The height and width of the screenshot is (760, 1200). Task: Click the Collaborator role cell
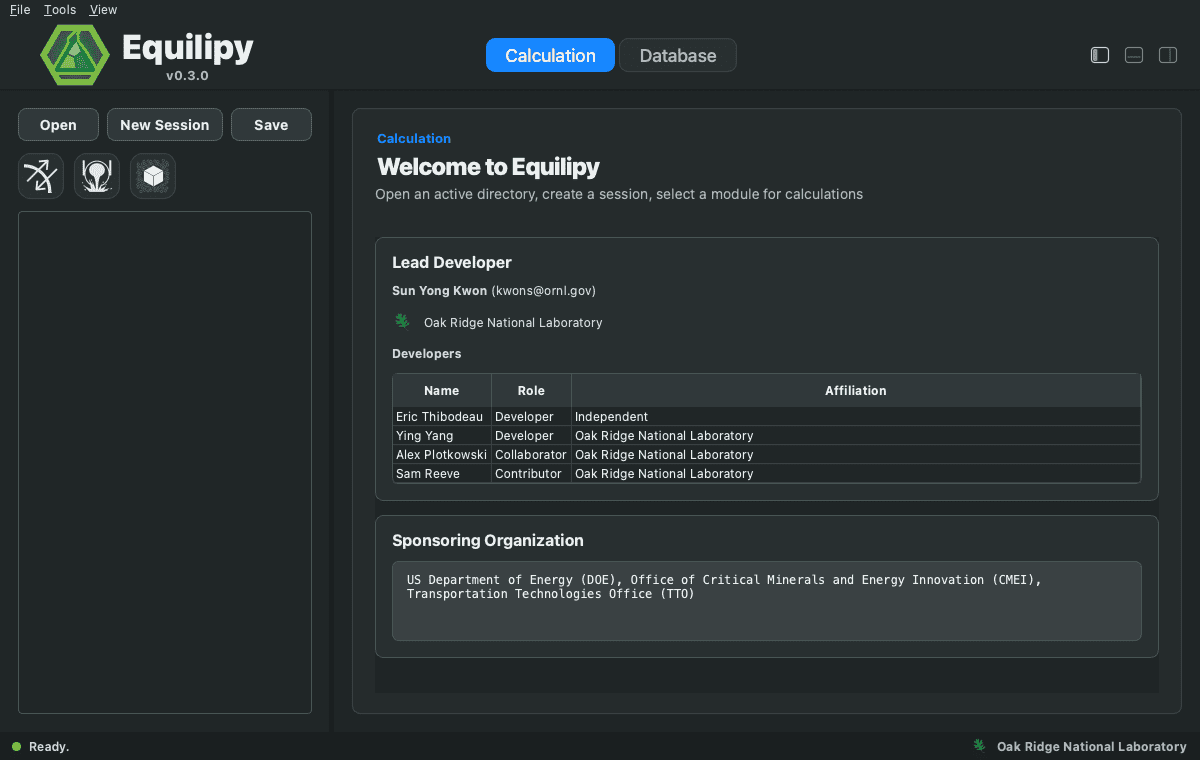[x=531, y=454]
